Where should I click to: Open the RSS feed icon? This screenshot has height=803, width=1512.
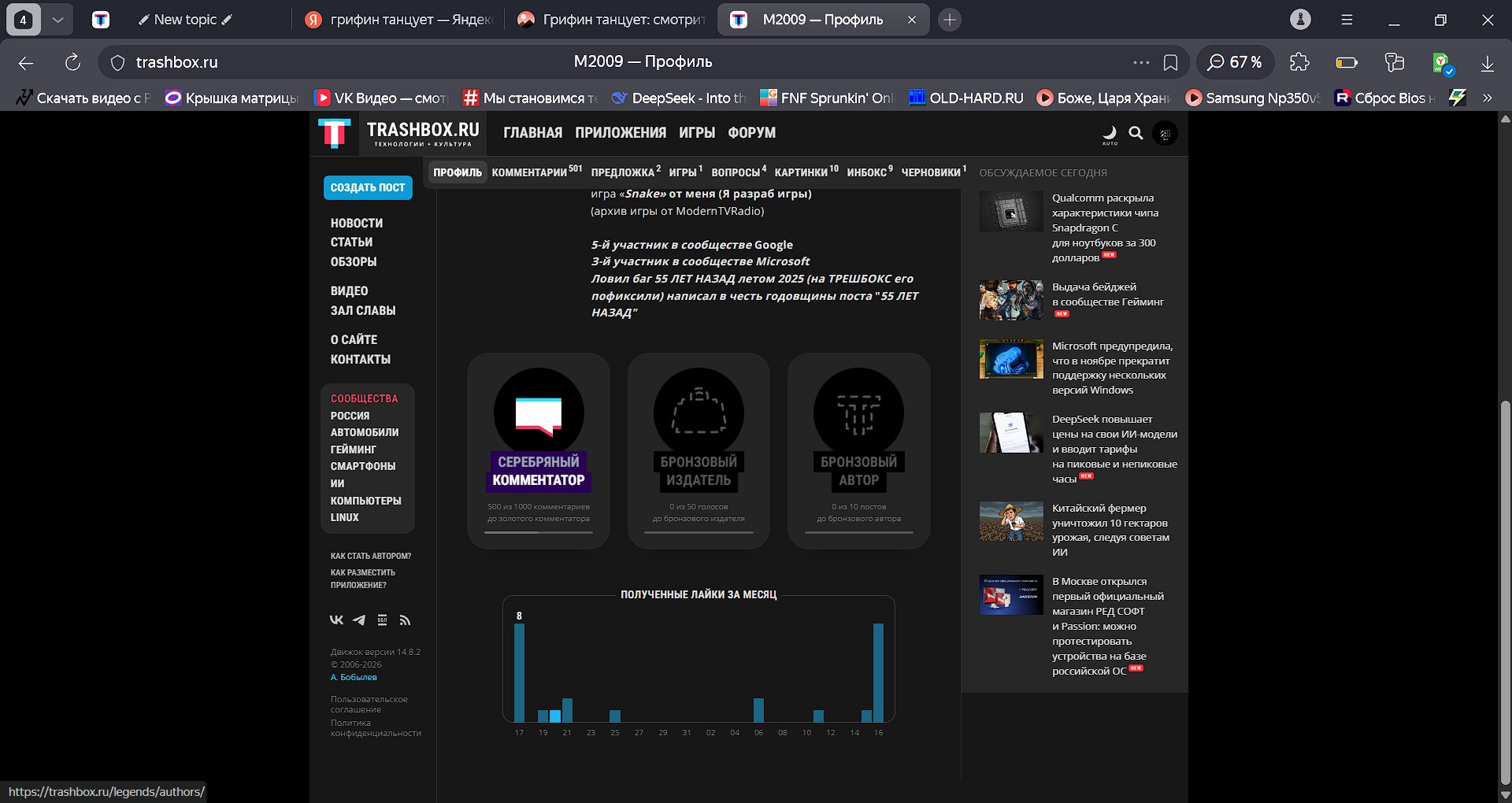(405, 620)
